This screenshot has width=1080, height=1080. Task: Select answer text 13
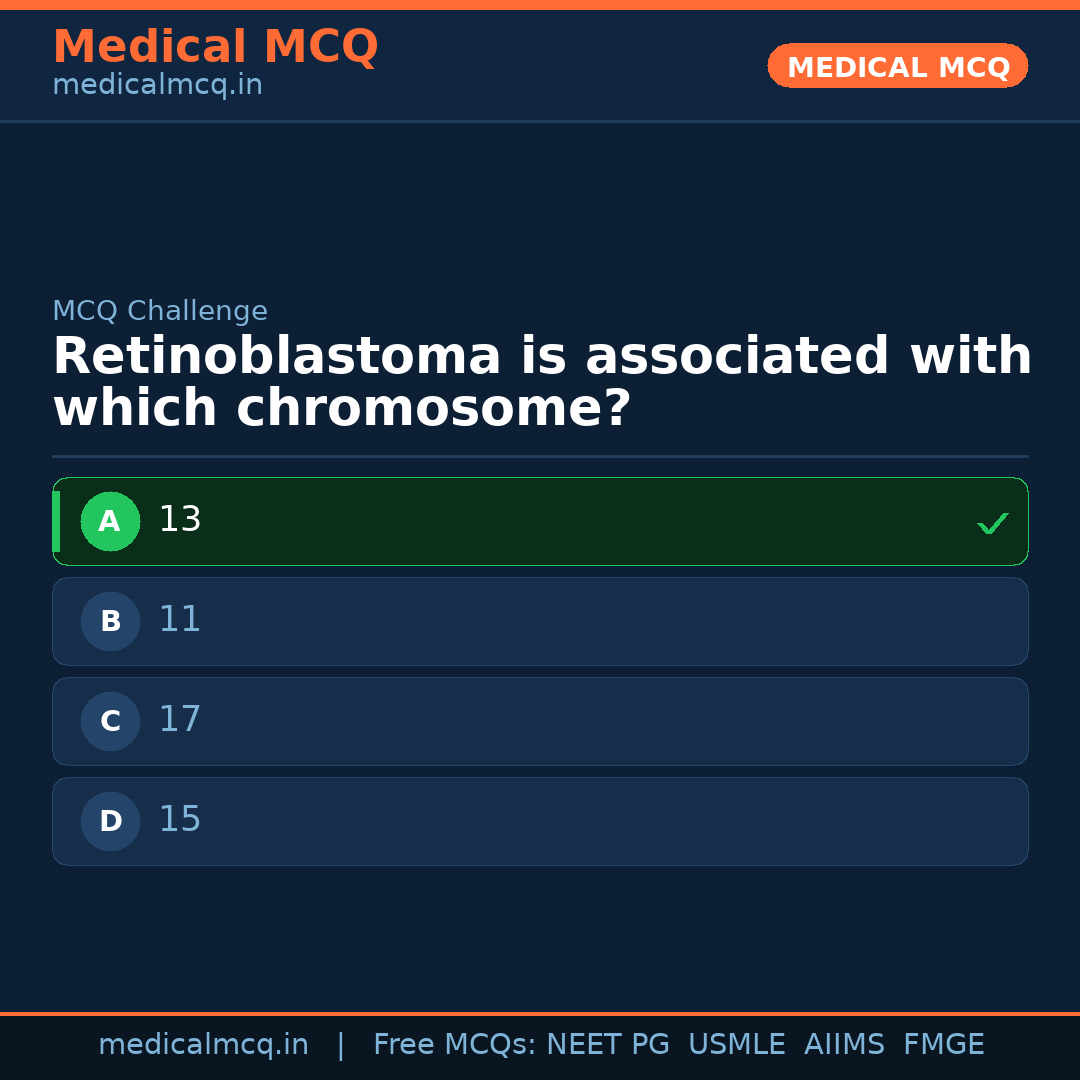(180, 520)
